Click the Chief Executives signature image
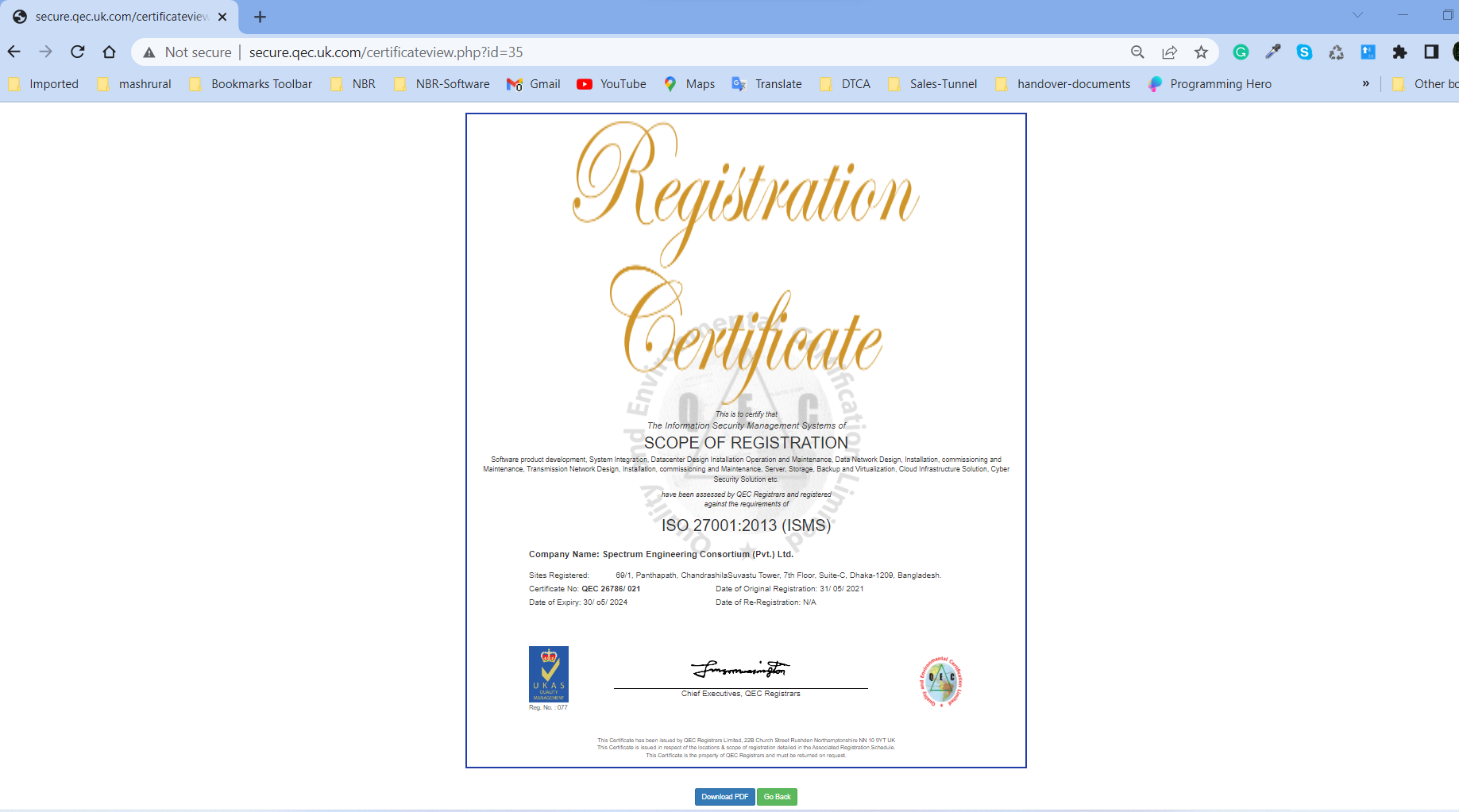The image size is (1459, 812). (740, 669)
